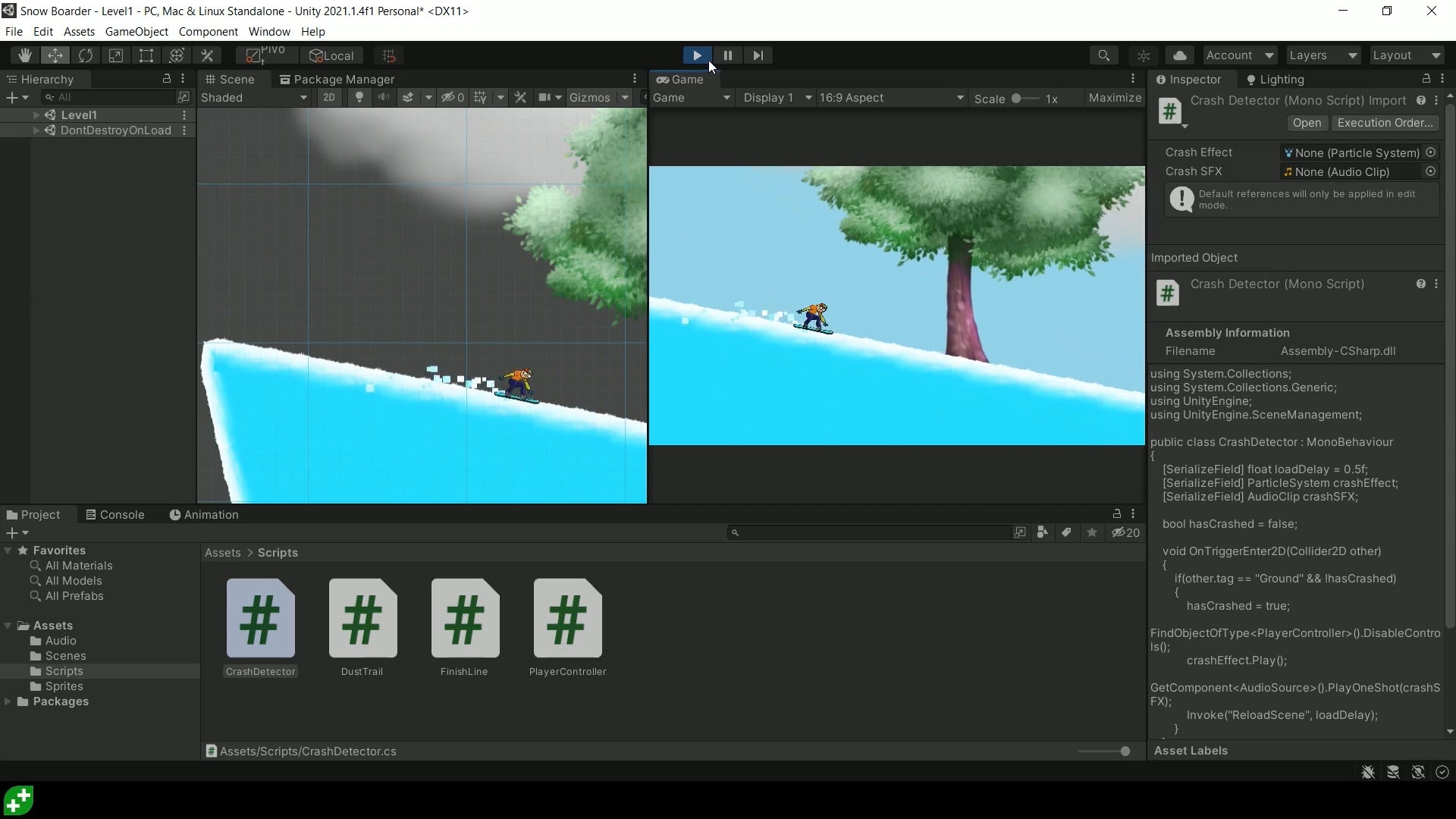Switch to the Console tab
The height and width of the screenshot is (819, 1456).
point(122,514)
